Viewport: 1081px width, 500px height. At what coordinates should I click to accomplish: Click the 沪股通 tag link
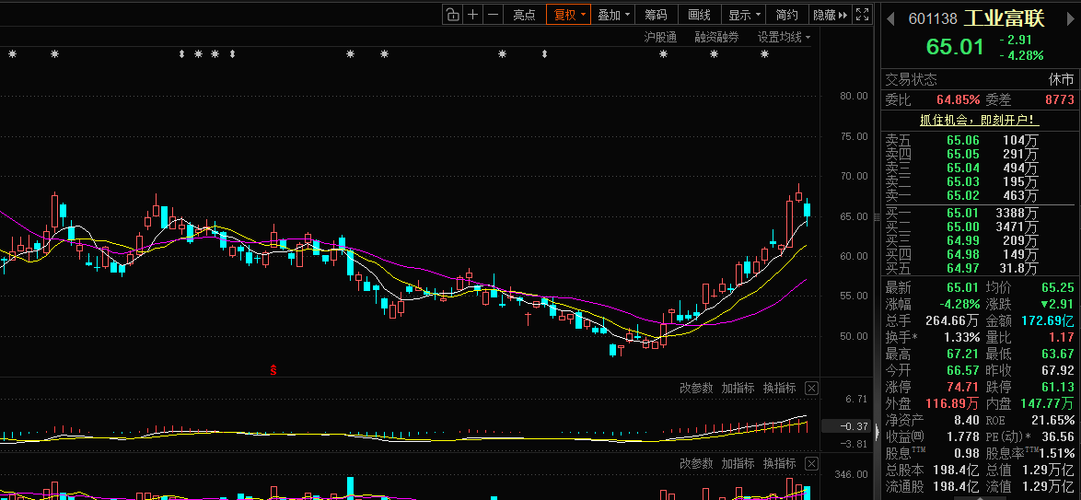(660, 37)
